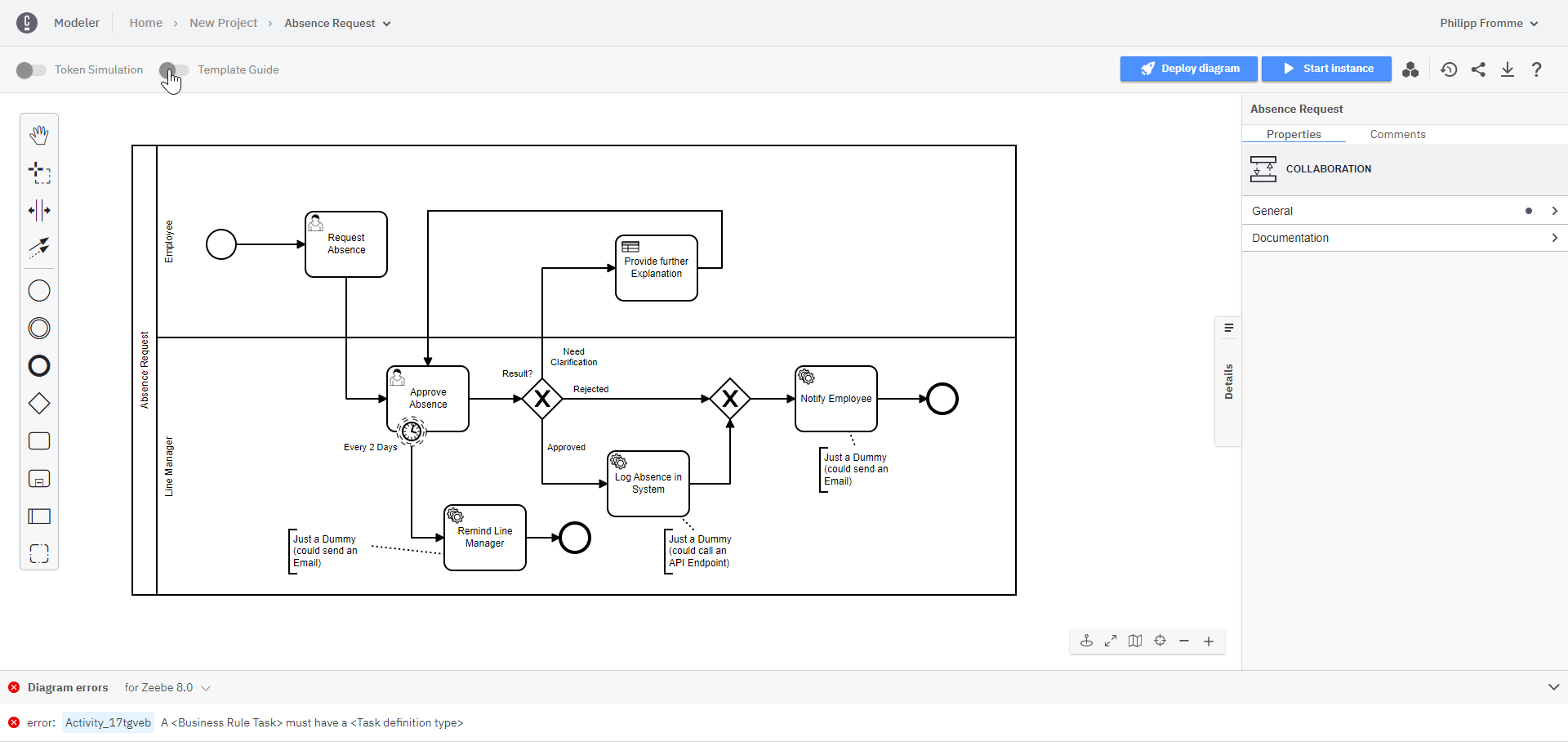The width and height of the screenshot is (1568, 742).
Task: Create a start event from the palette
Action: 38,290
